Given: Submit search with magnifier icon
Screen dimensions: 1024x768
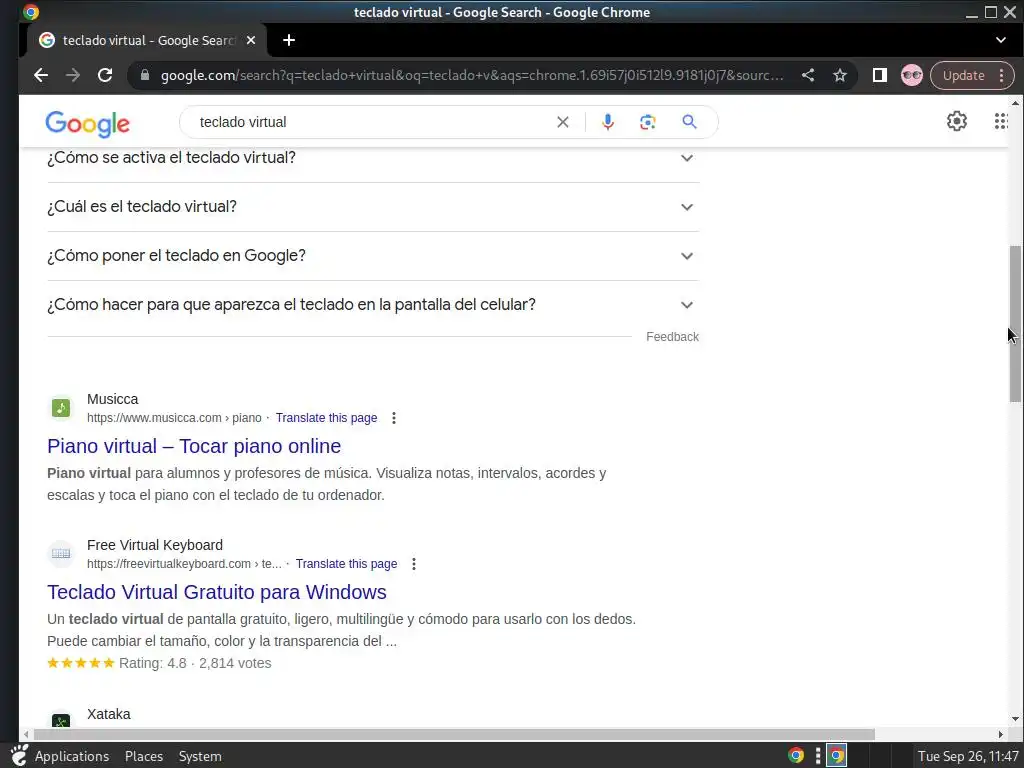Looking at the screenshot, I should [x=689, y=122].
